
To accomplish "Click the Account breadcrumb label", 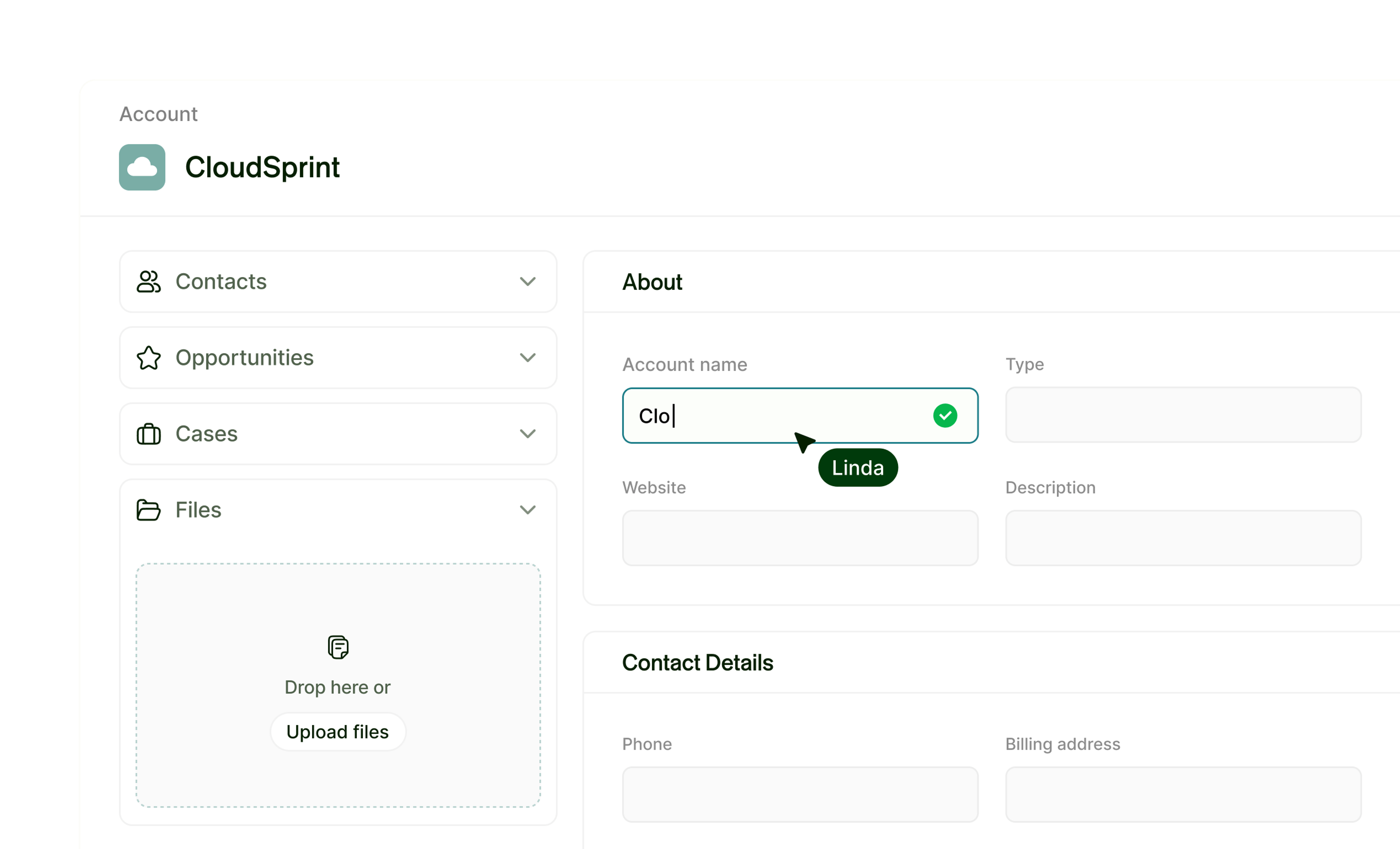I will [158, 114].
